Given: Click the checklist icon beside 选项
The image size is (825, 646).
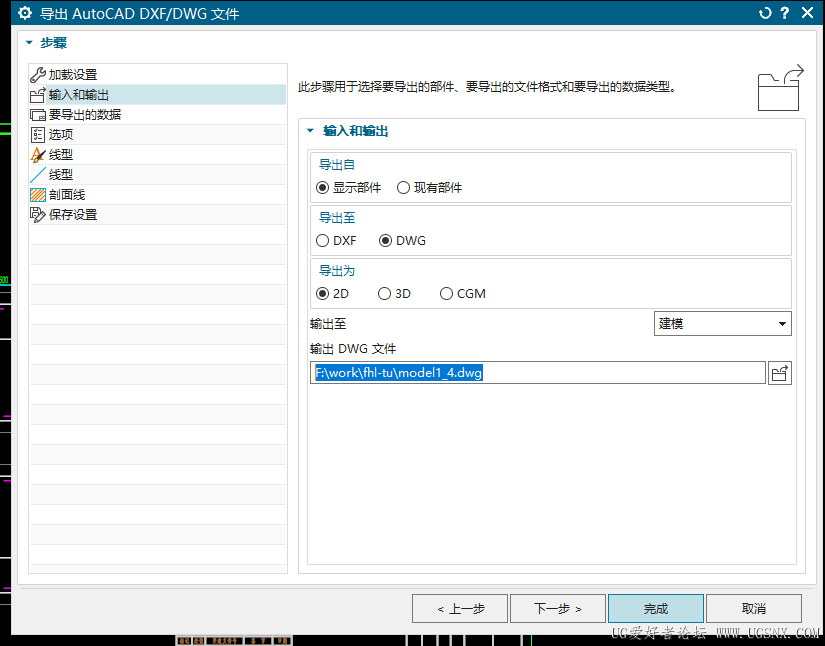Looking at the screenshot, I should [x=38, y=135].
